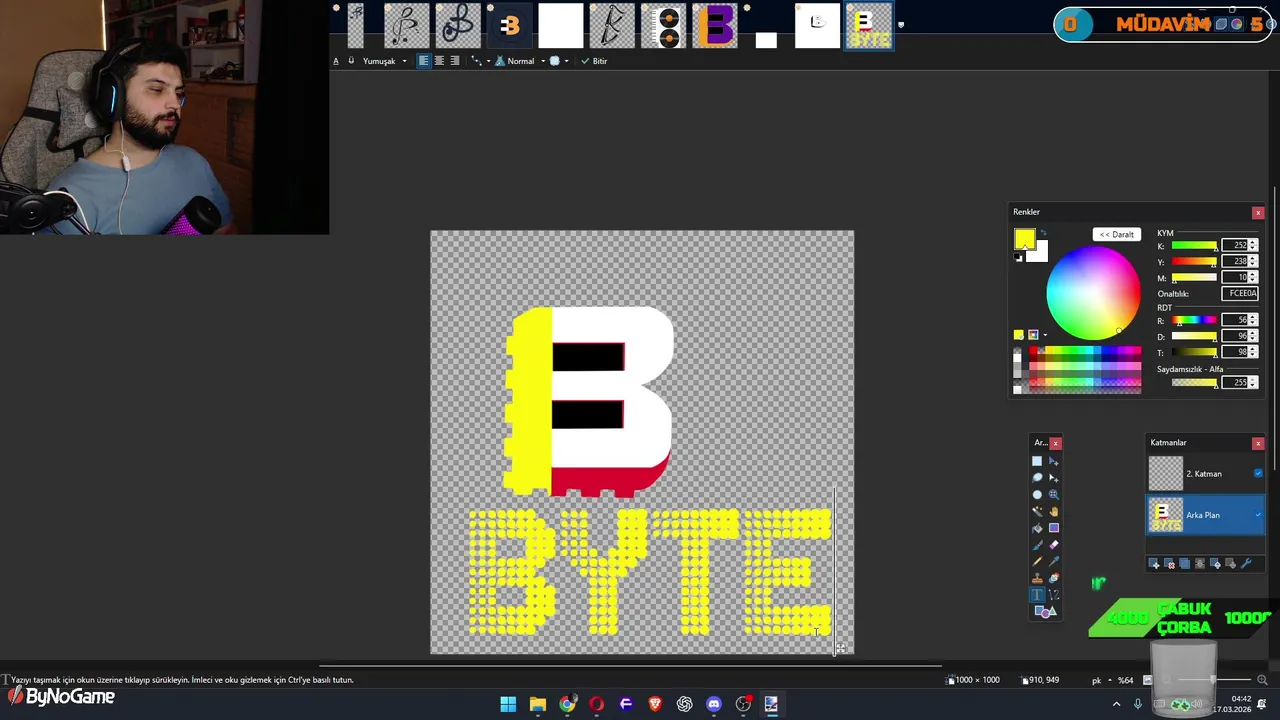Image resolution: width=1280 pixels, height=720 pixels.
Task: Select the Ellipse Select tool
Action: [1037, 494]
